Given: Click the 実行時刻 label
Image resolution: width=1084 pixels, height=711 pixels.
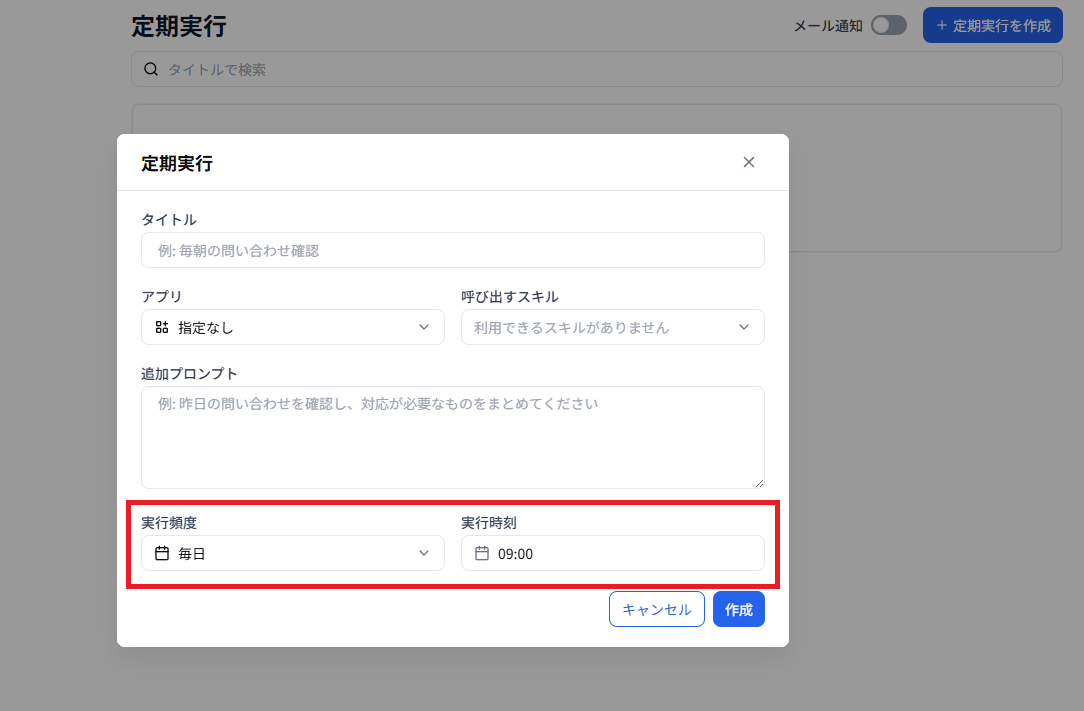Looking at the screenshot, I should (x=489, y=523).
